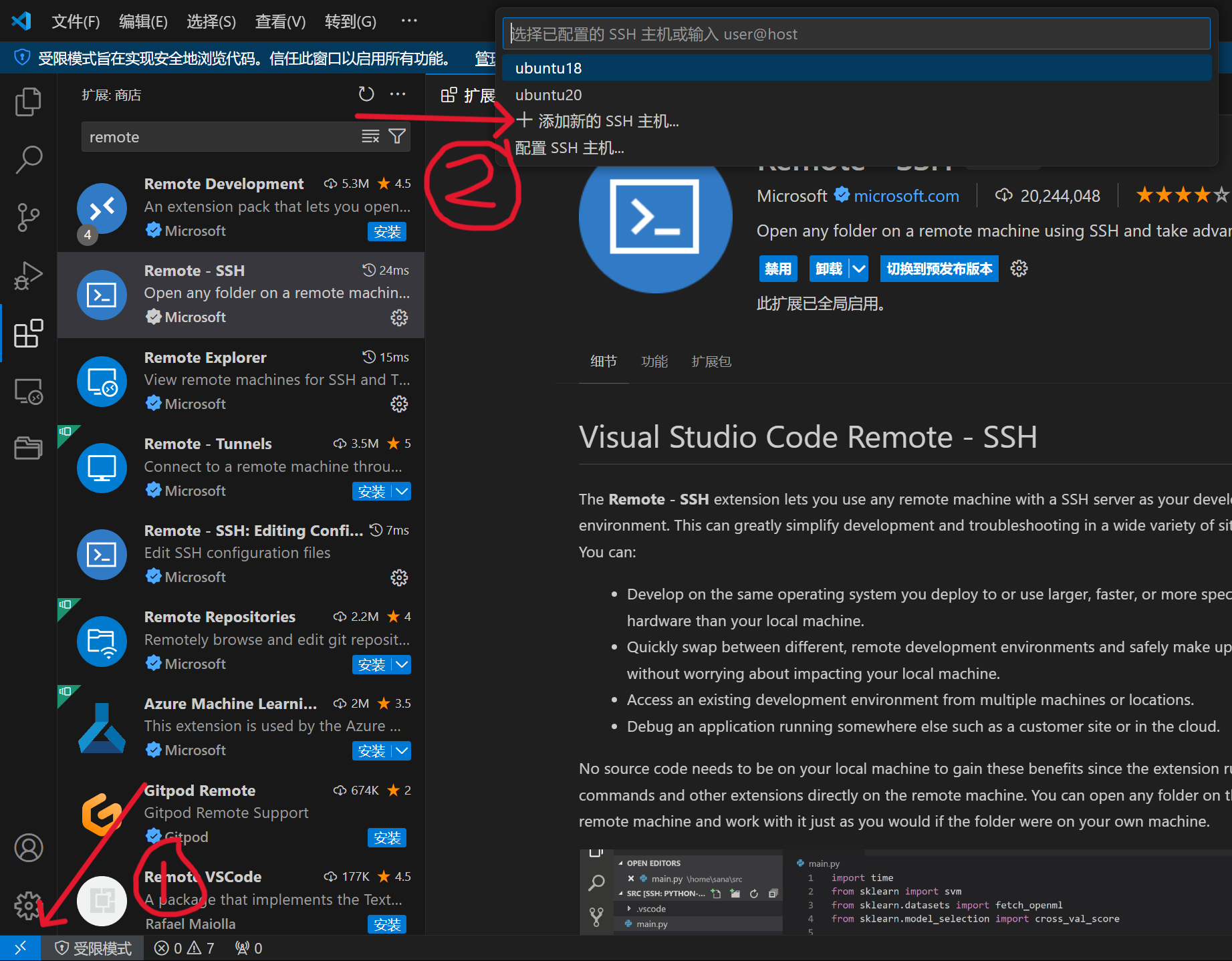Viewport: 1232px width, 961px height.
Task: Click the star rating of the extension
Action: pos(1183,195)
